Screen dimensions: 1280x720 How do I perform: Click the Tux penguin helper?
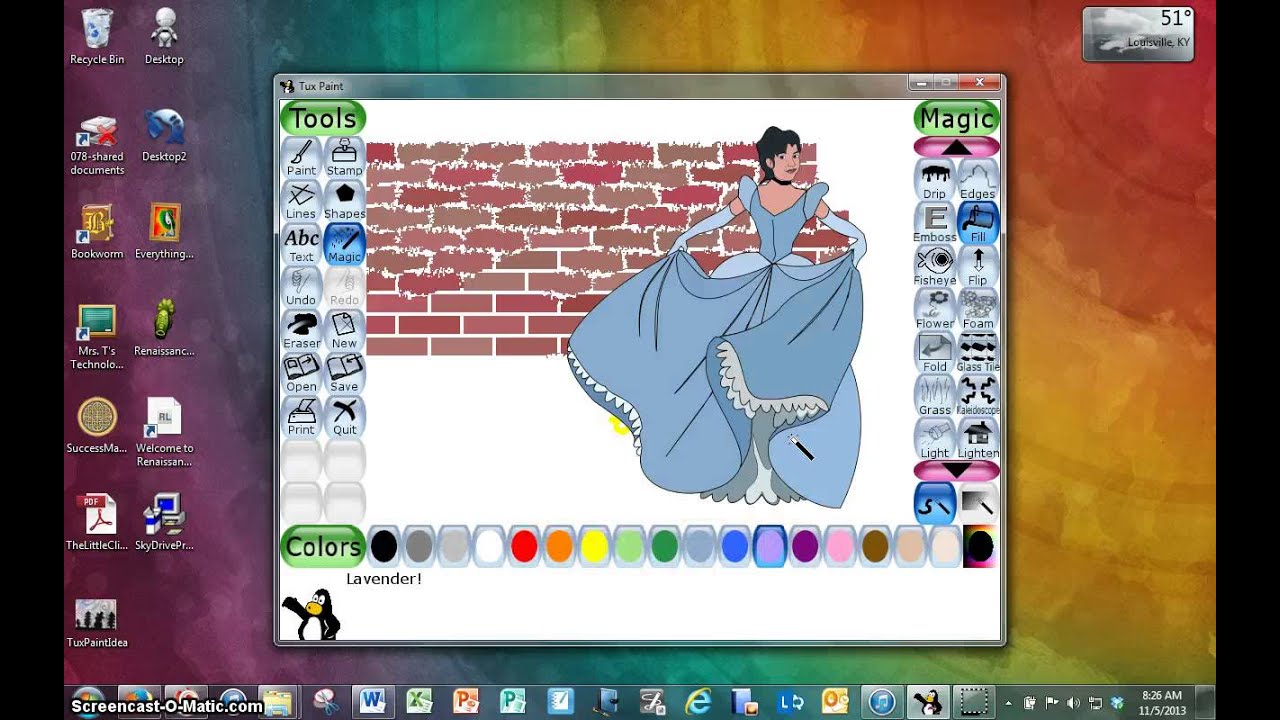point(312,614)
